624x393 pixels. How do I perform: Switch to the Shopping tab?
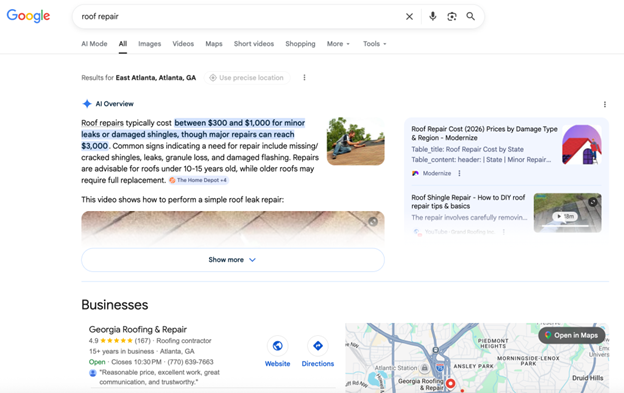coord(300,44)
